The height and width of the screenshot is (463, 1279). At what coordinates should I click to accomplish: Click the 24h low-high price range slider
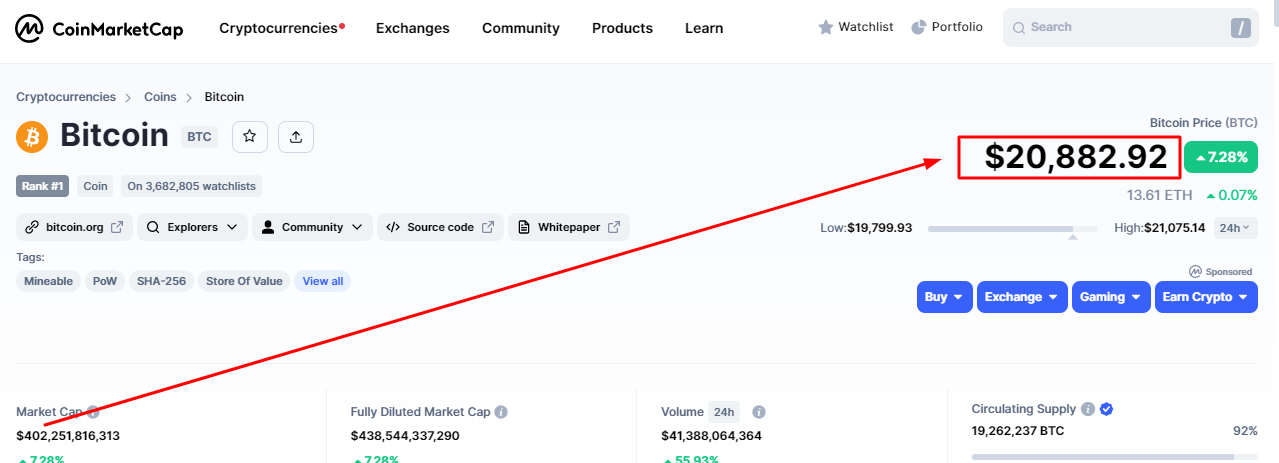(x=1014, y=229)
